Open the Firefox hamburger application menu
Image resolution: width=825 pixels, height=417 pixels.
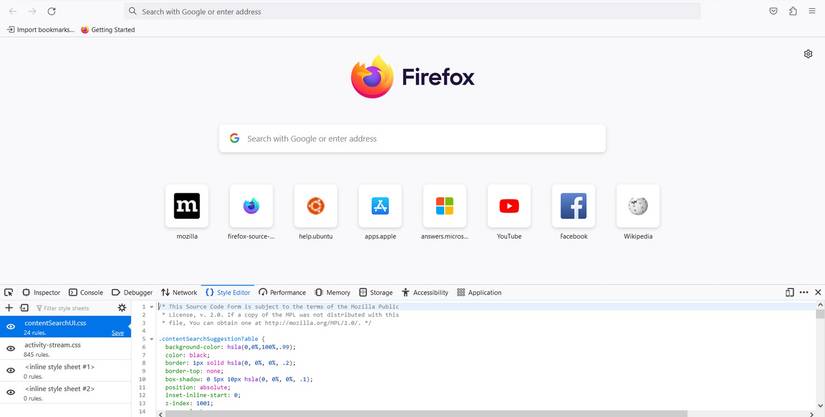(x=812, y=11)
